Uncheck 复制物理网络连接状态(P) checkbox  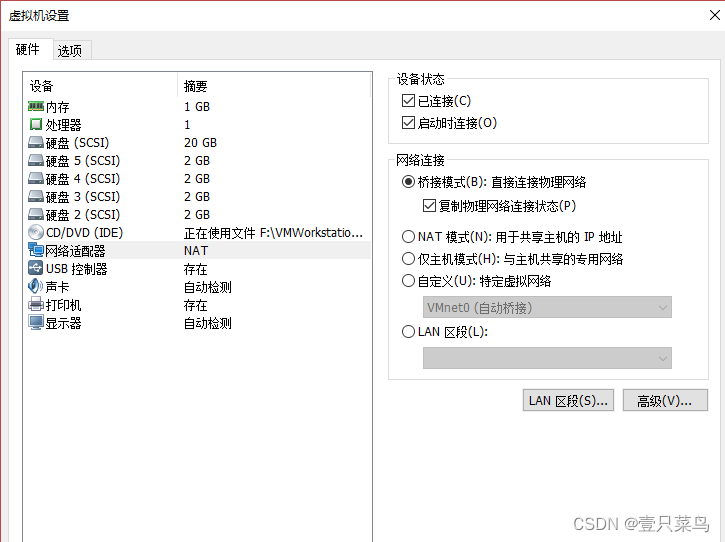[430, 206]
